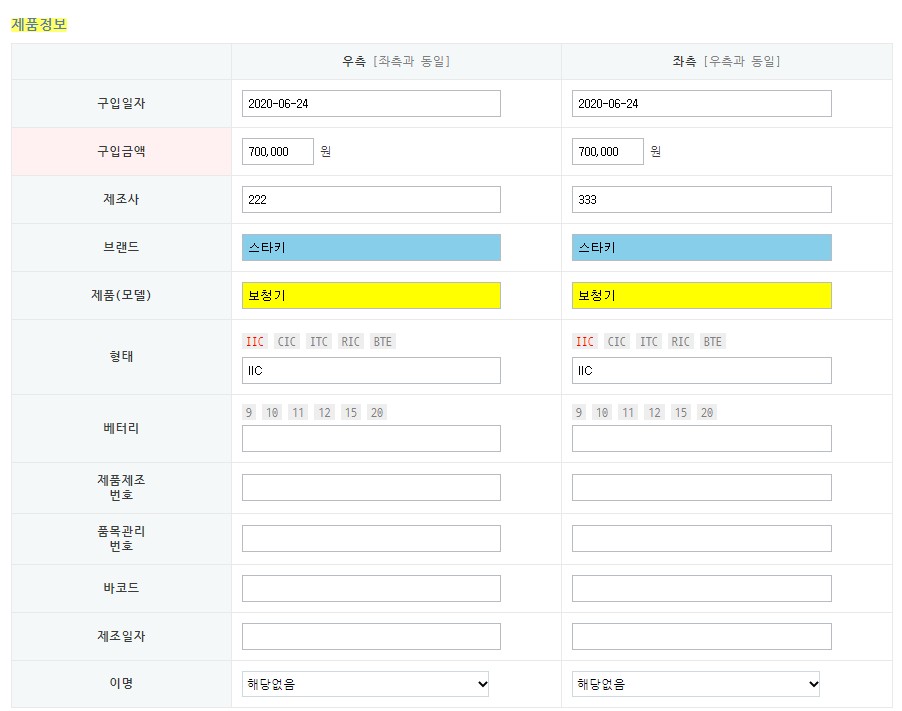Click [우측과 동일] link in 좌측 header
902x711 pixels.
(741, 62)
